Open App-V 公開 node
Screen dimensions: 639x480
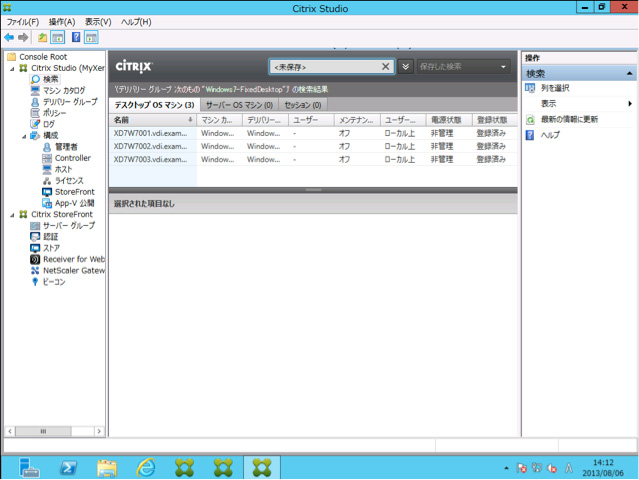[74, 203]
